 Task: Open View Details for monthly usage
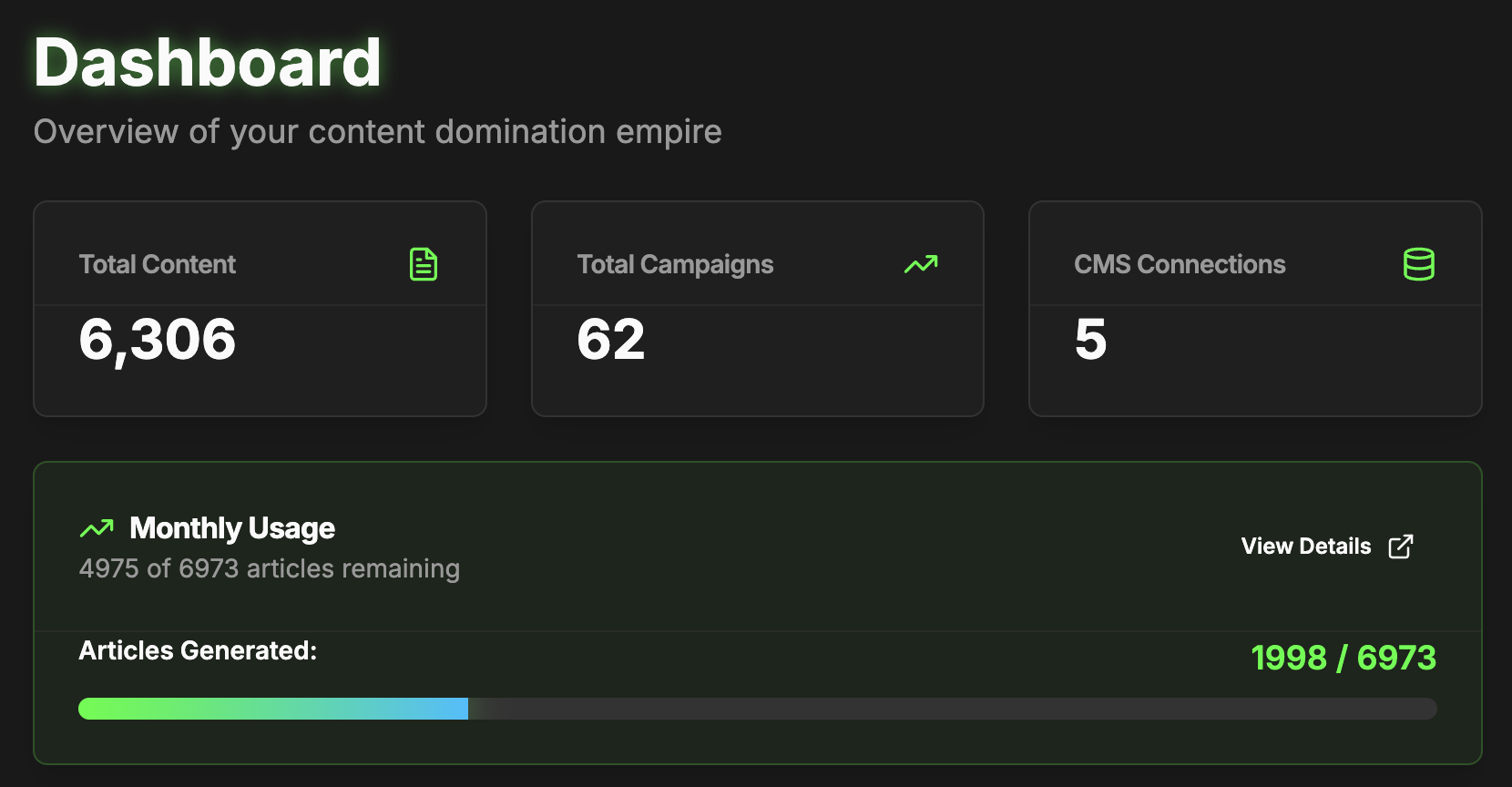pos(1327,547)
